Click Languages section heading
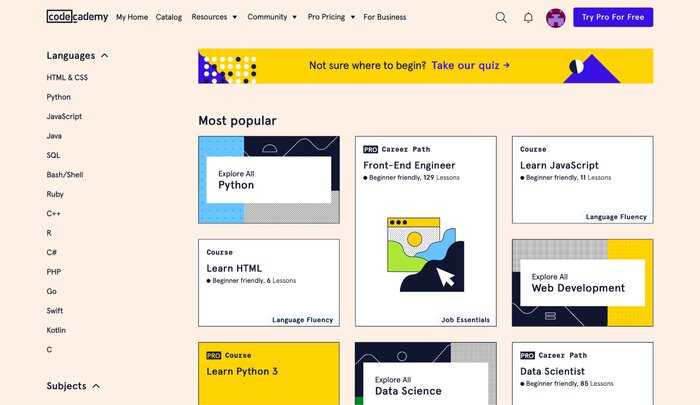 (71, 56)
